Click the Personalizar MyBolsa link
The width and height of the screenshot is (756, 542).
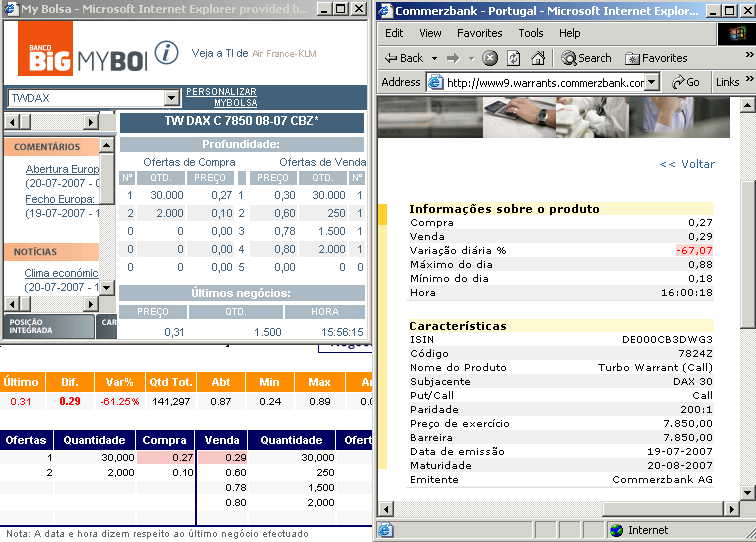pos(222,97)
